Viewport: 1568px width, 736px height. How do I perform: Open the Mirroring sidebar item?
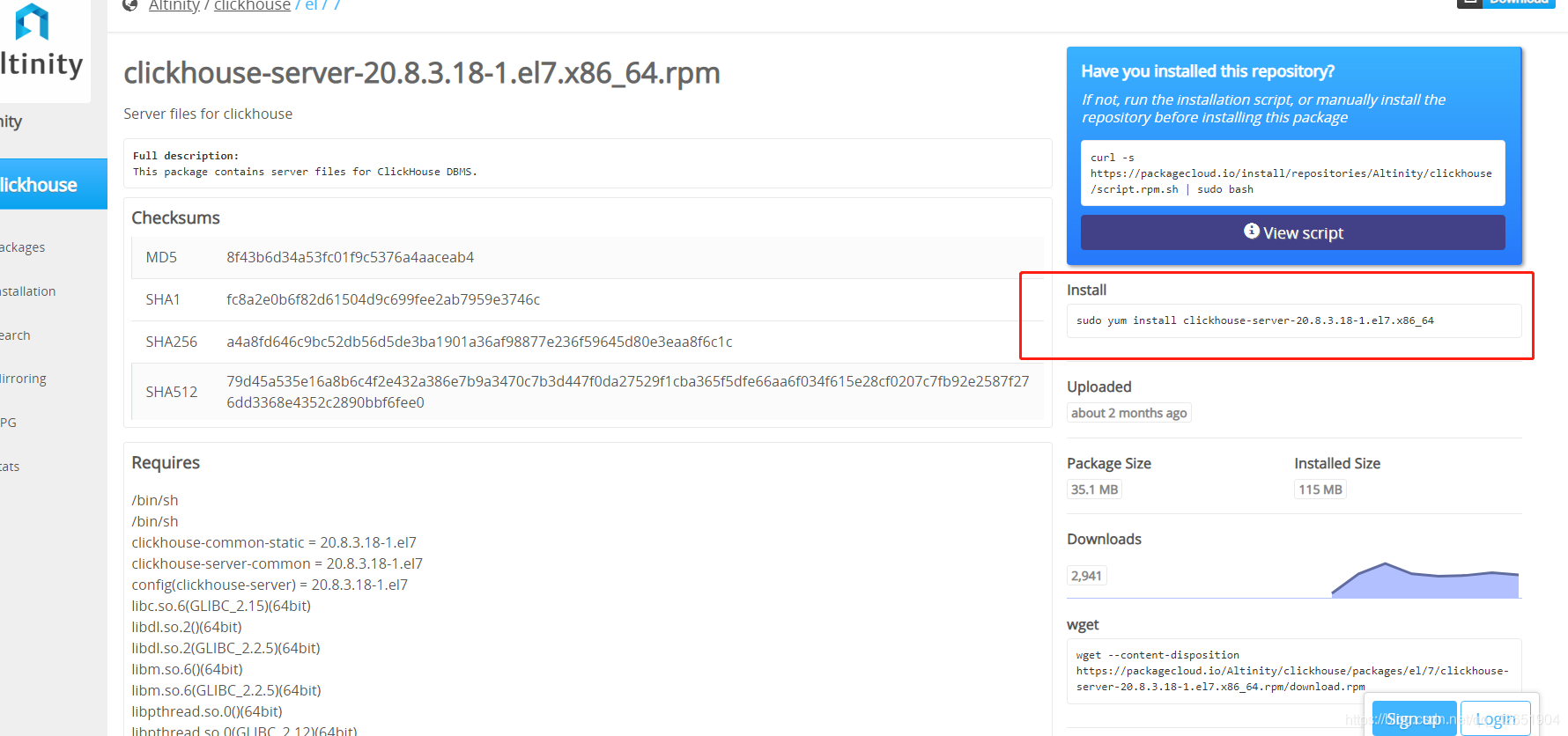tap(24, 379)
